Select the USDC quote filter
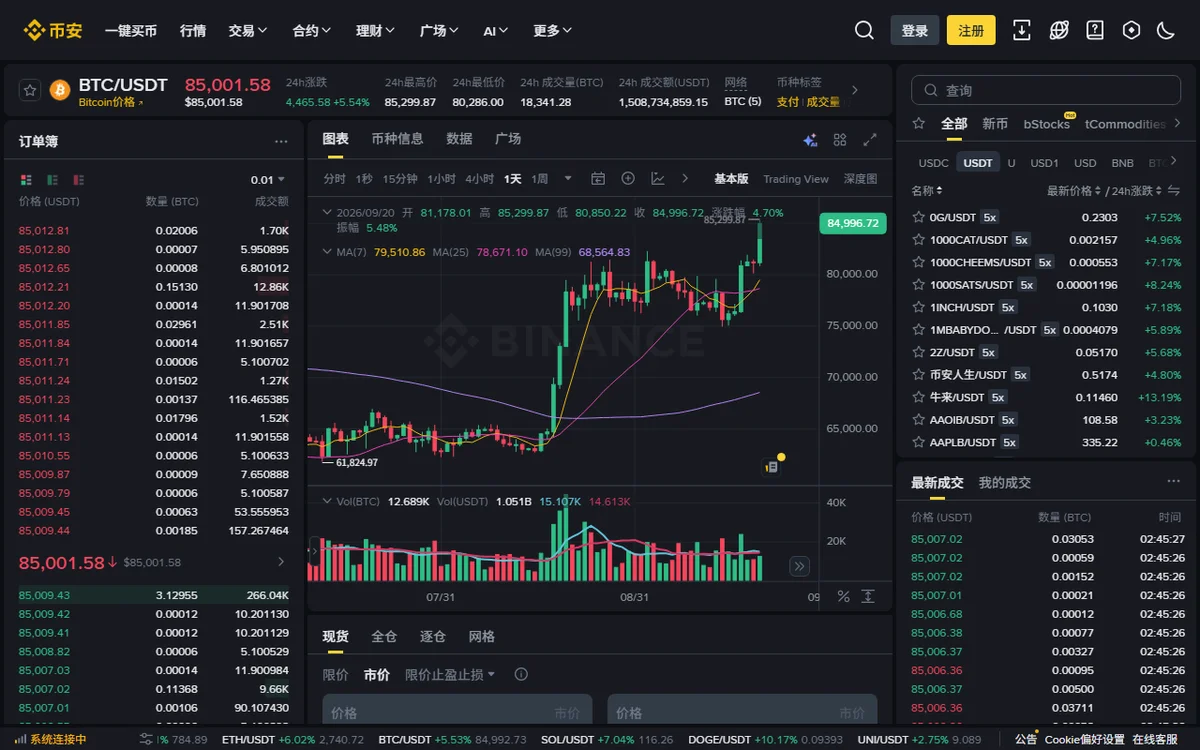Screen dimensions: 1200x750 tap(934, 163)
